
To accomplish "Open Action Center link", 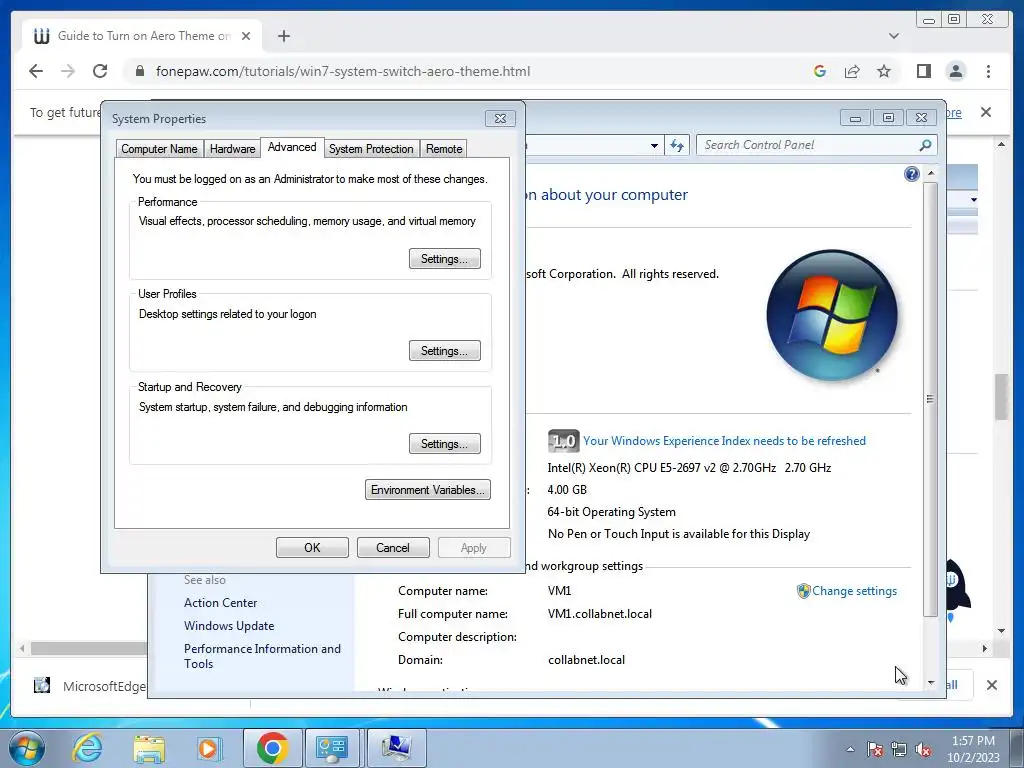I will (220, 603).
